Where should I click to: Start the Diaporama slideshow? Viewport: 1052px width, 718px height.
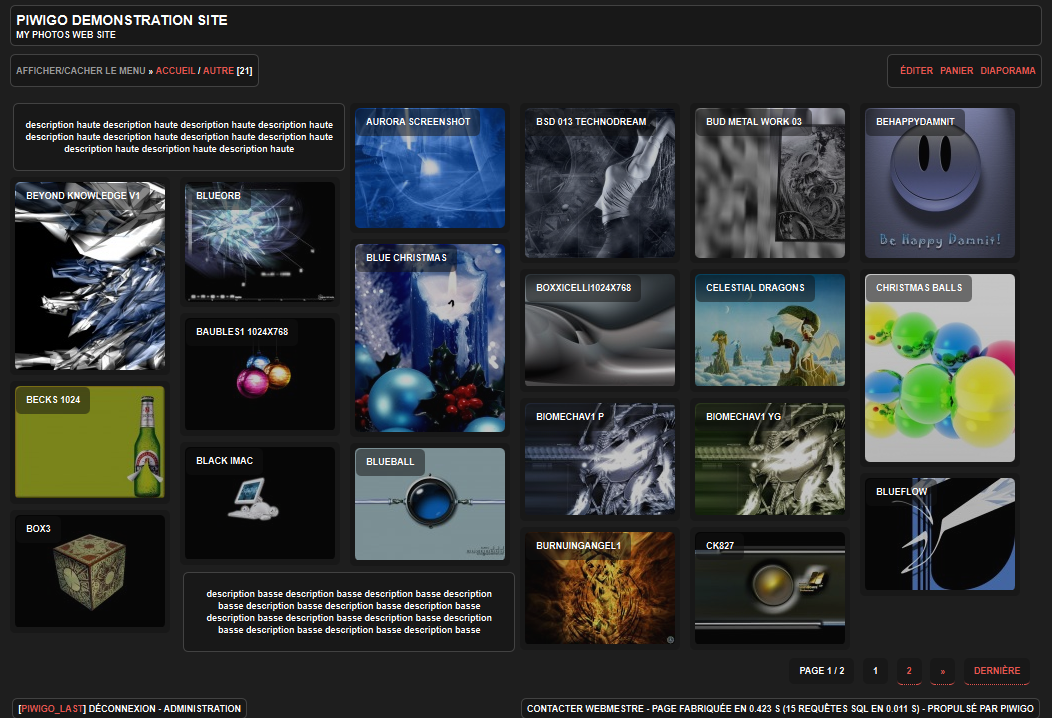1008,71
